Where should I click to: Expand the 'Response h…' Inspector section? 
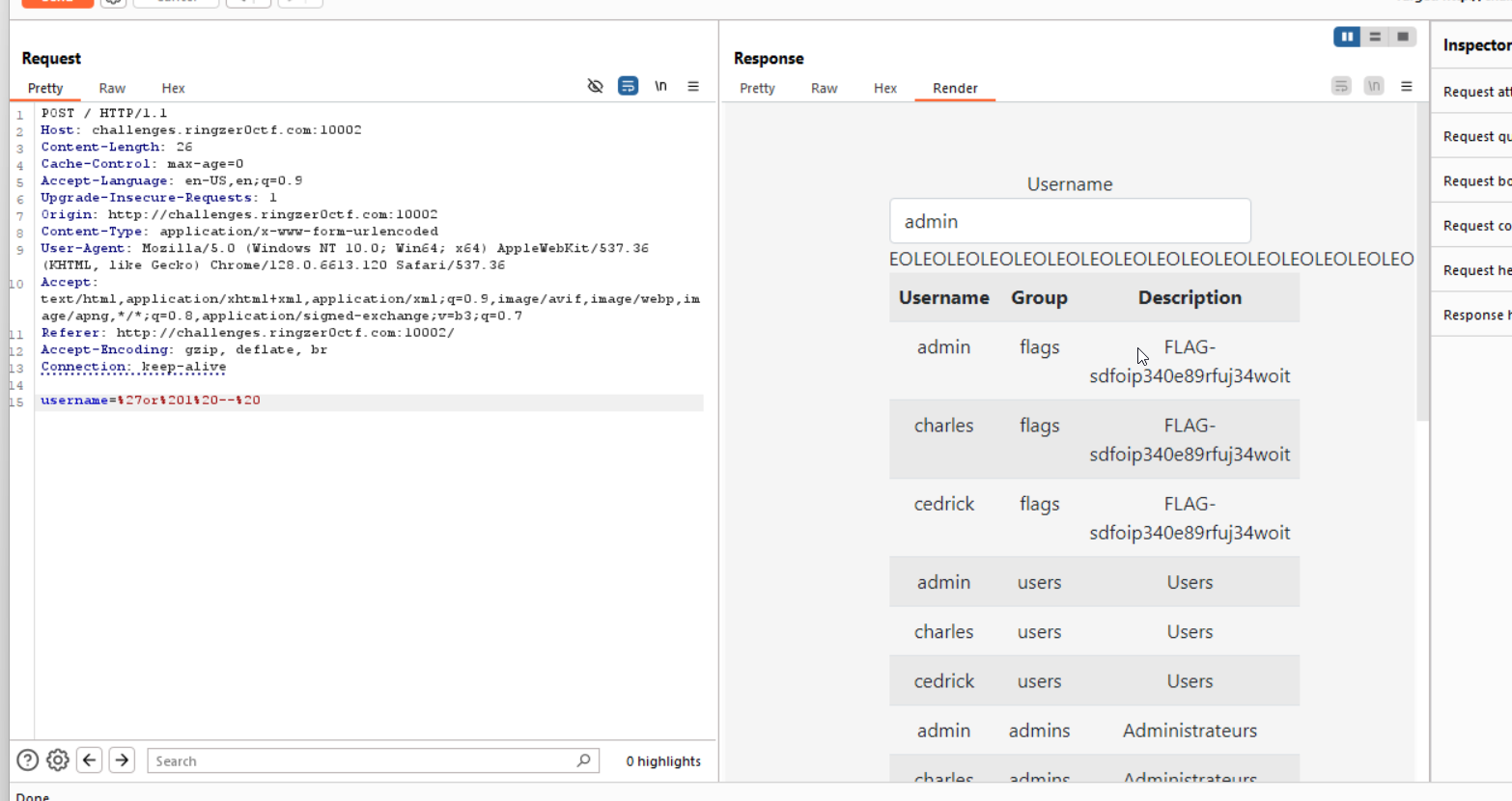pyautogui.click(x=1471, y=315)
